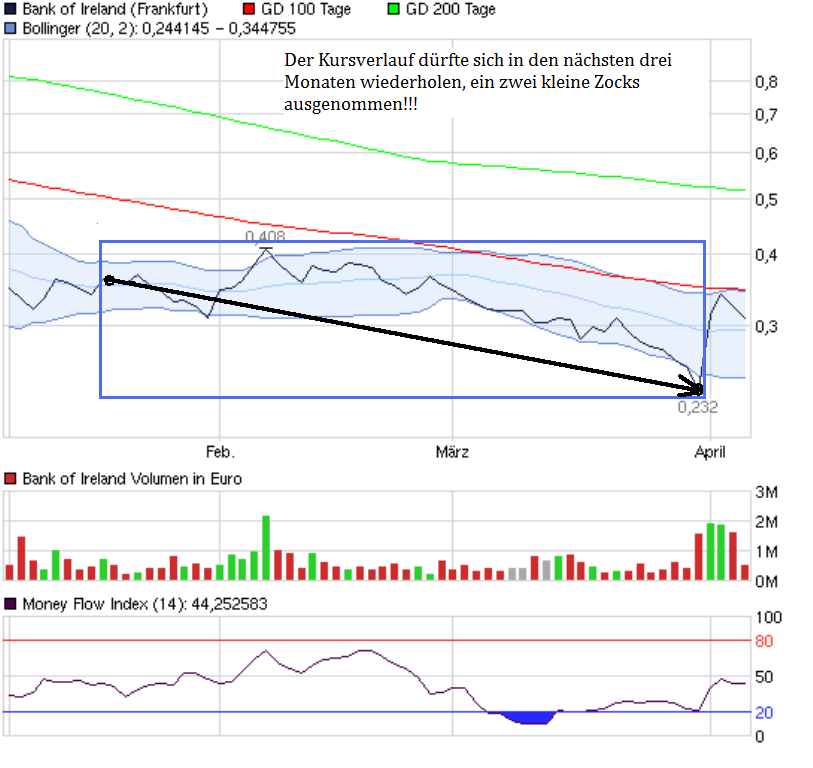Click the dark blue Bank of Ireland legend swatch
The width and height of the screenshot is (813, 768).
10,9
